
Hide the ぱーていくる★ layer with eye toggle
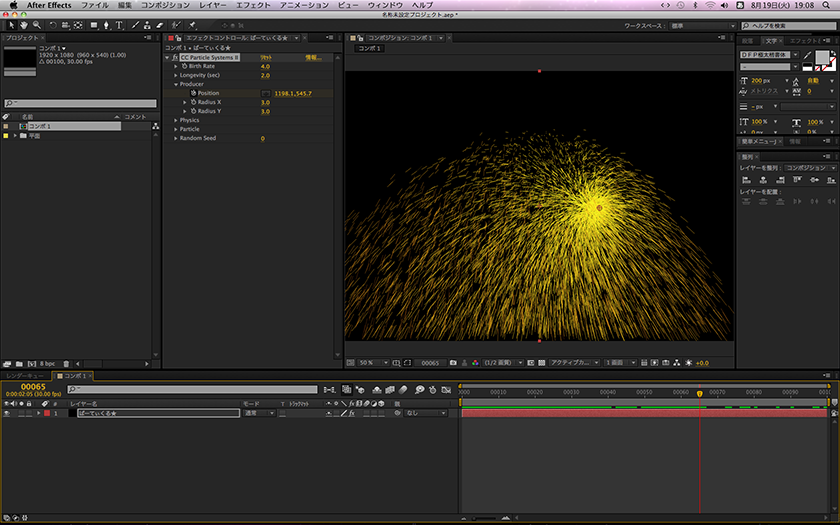coord(6,413)
